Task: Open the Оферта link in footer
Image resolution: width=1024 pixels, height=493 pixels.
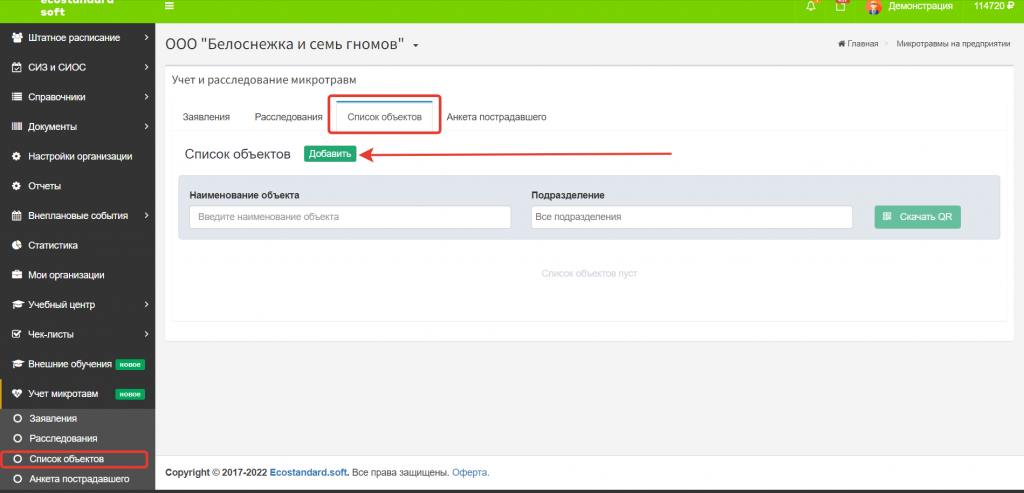Action: tap(470, 472)
